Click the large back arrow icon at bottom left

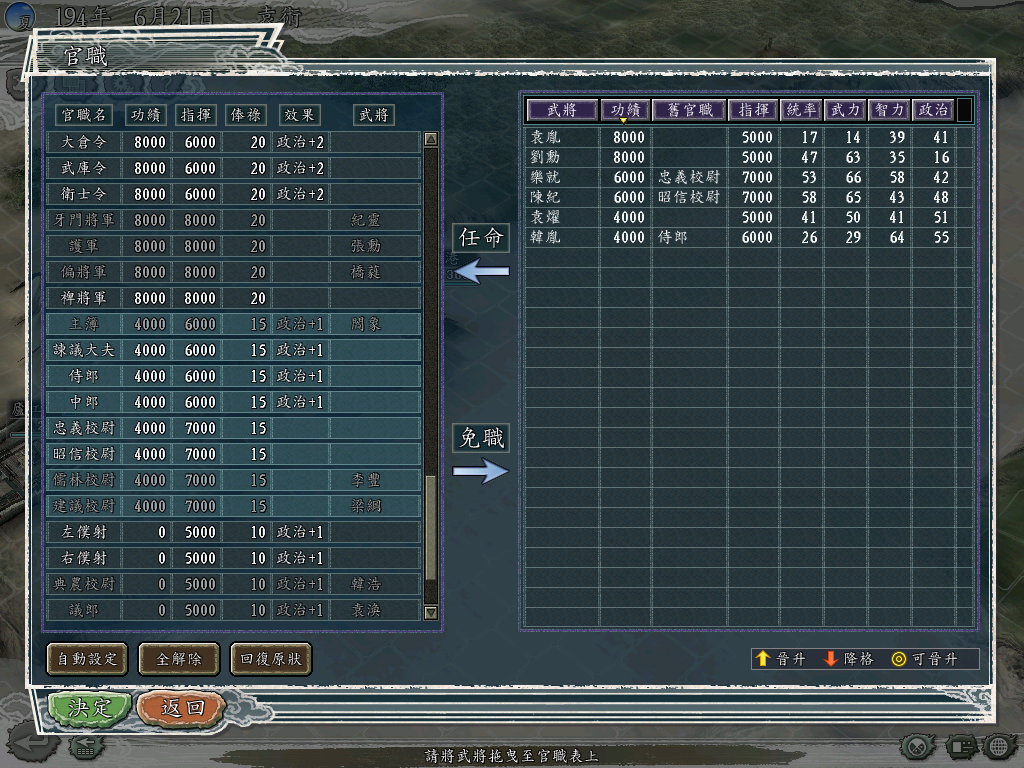click(32, 742)
